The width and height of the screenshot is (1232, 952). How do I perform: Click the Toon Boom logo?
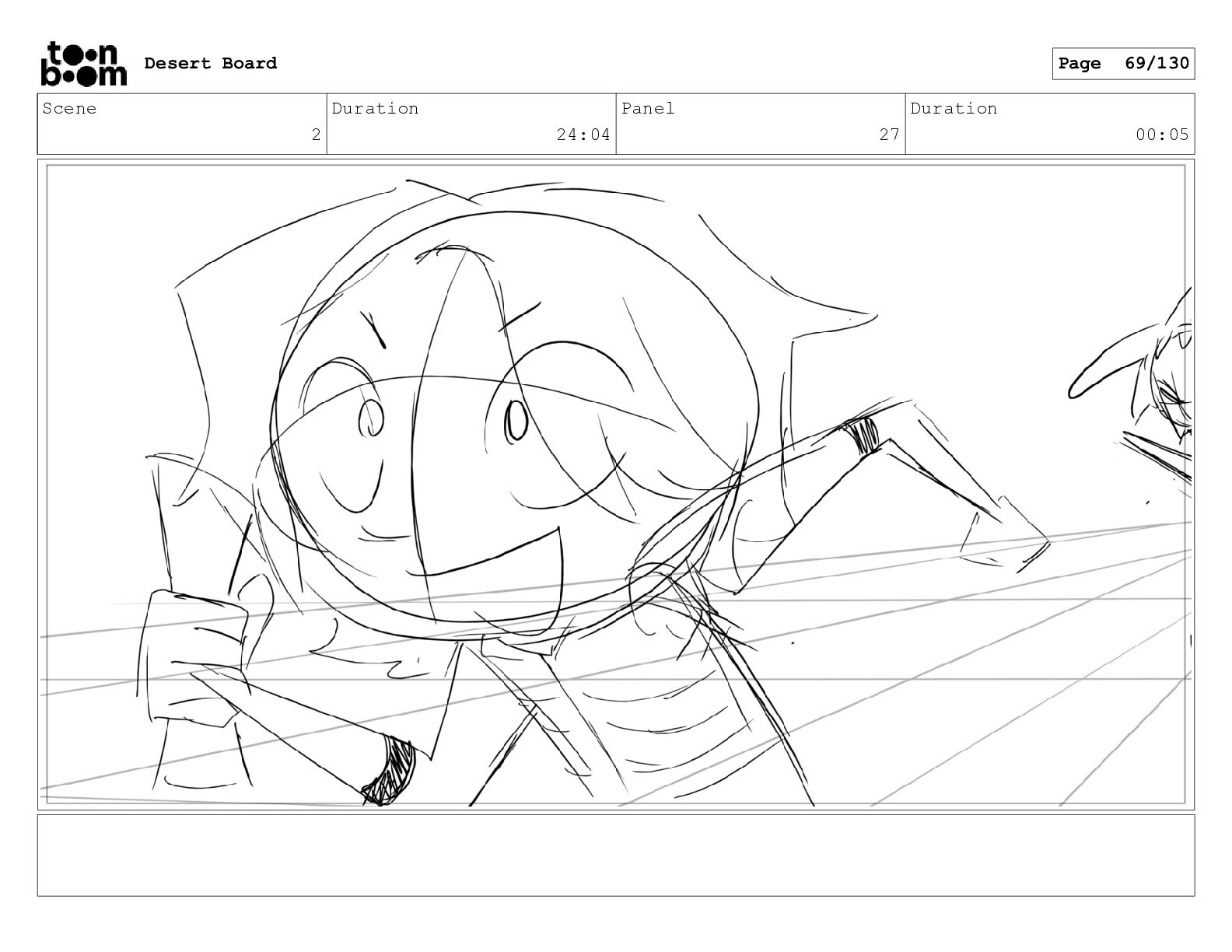point(83,63)
